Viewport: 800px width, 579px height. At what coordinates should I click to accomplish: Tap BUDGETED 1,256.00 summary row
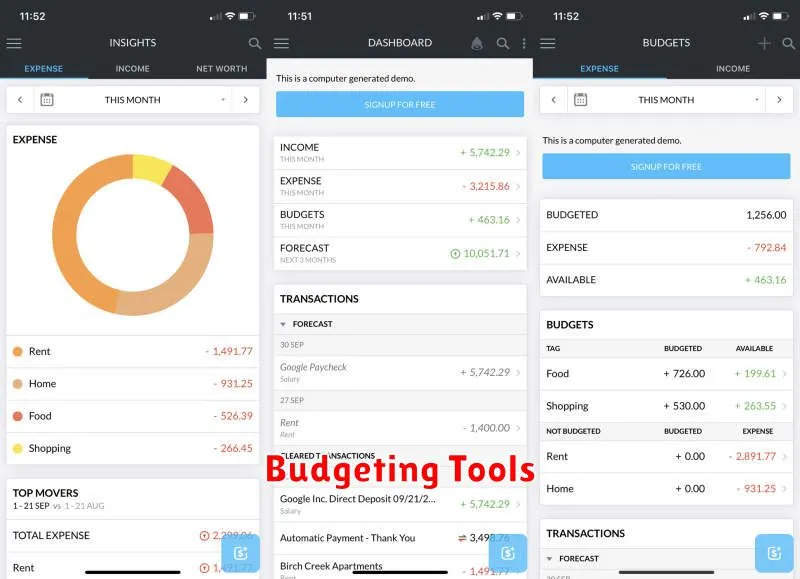pyautogui.click(x=666, y=215)
